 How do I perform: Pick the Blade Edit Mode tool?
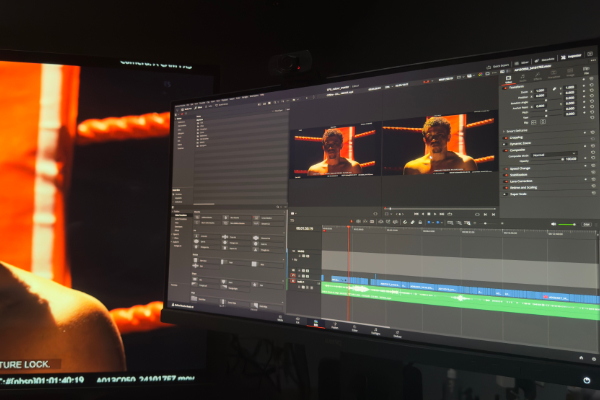coord(372,222)
